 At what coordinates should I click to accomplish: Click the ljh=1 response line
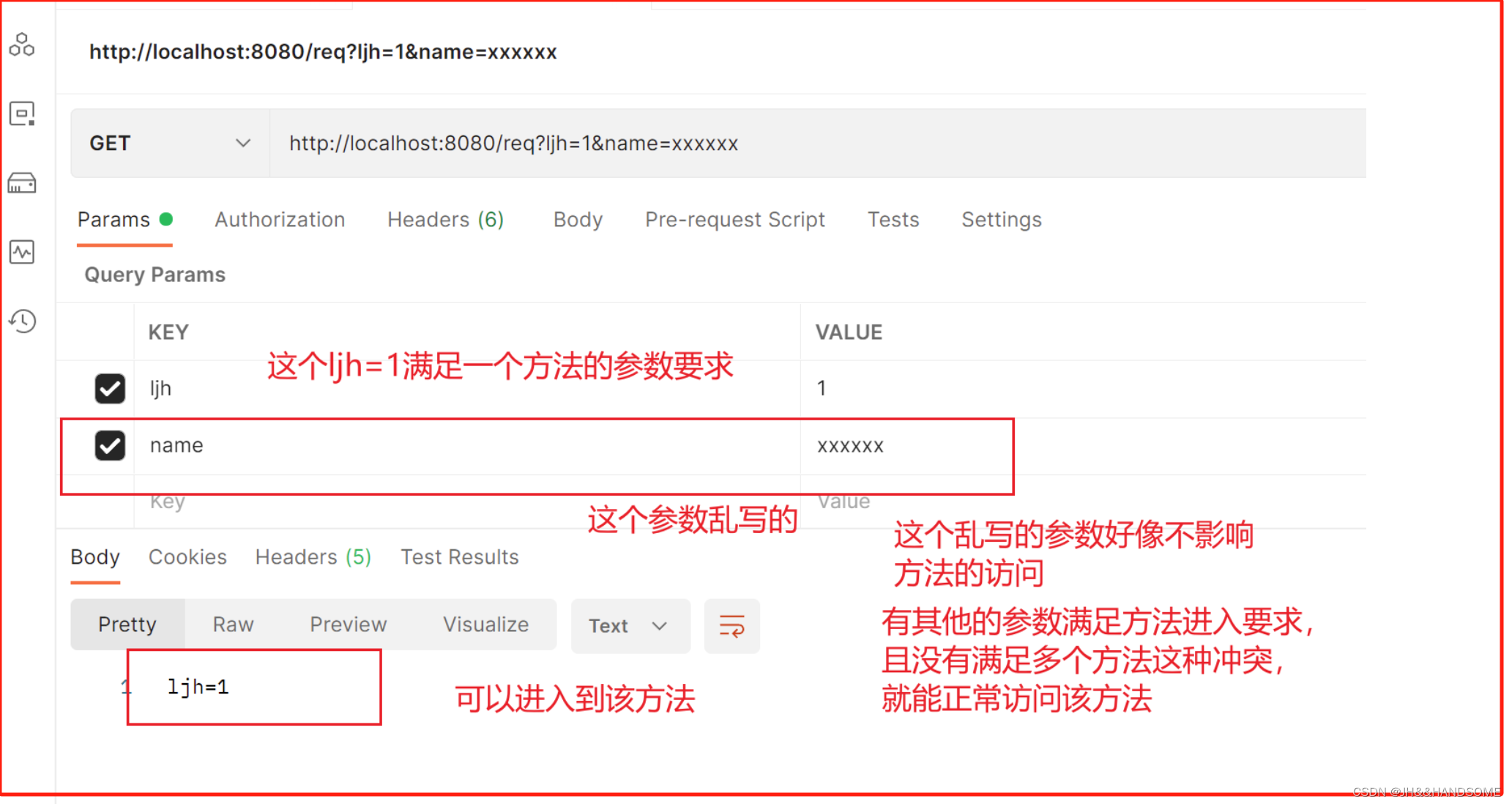[198, 687]
